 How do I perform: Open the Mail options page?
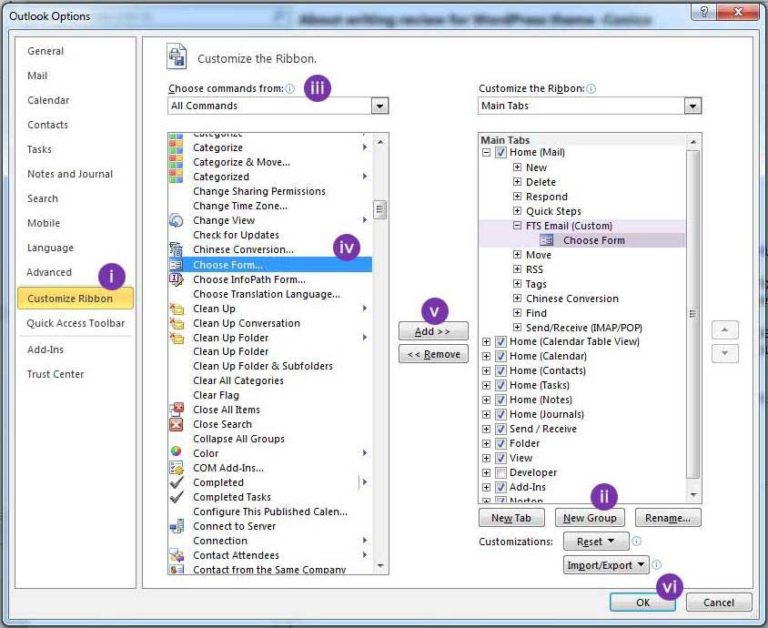click(x=37, y=75)
